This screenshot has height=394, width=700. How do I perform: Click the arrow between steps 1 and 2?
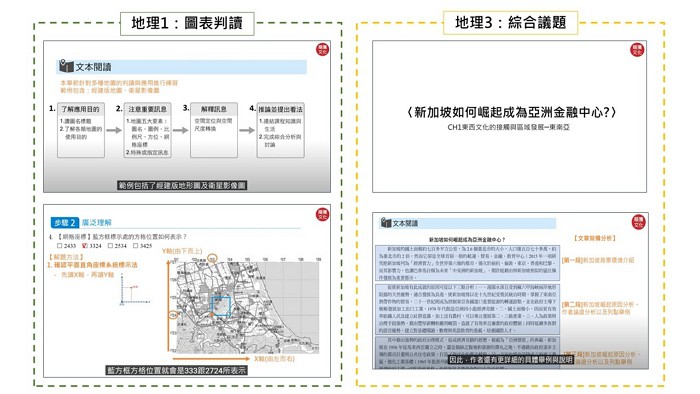[114, 130]
